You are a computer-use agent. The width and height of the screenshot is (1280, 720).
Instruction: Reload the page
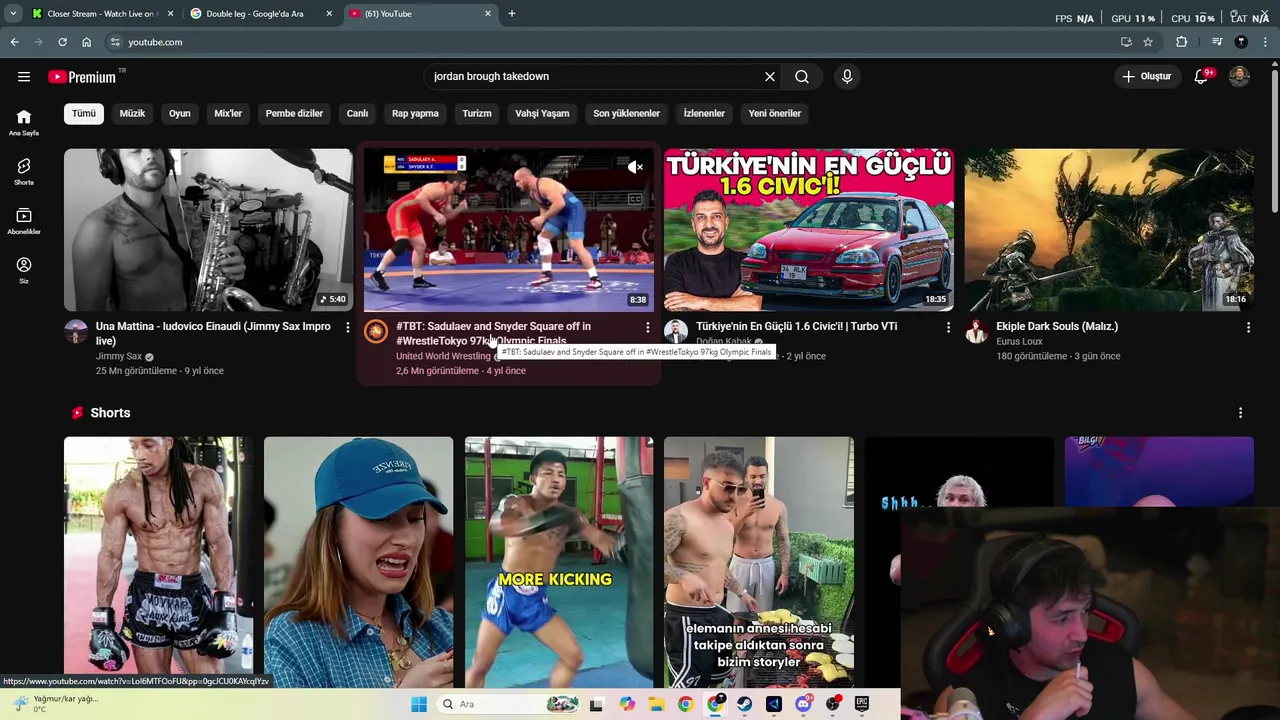[62, 42]
